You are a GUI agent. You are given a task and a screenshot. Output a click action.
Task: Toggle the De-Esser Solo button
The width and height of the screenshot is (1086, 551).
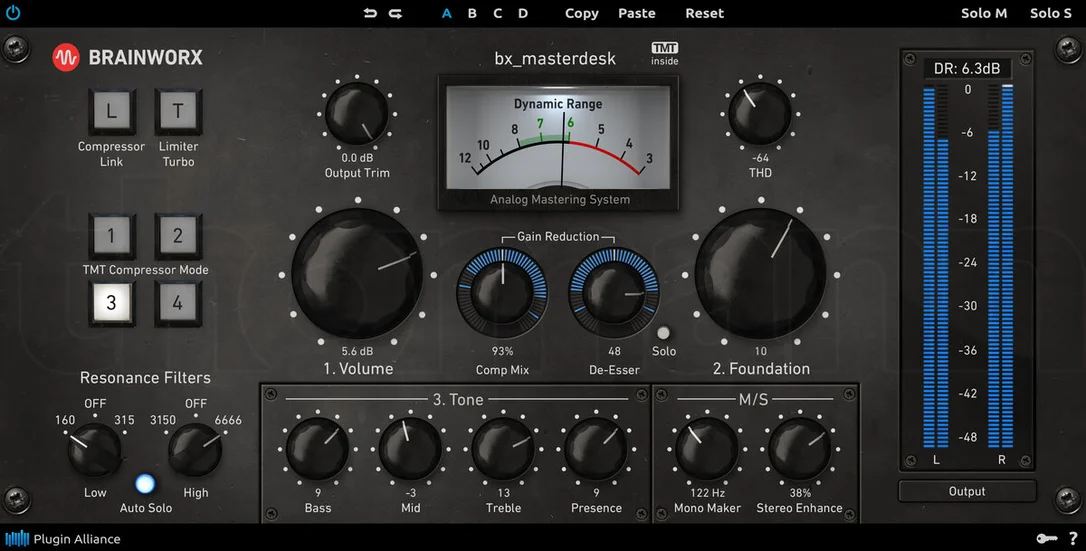click(664, 333)
